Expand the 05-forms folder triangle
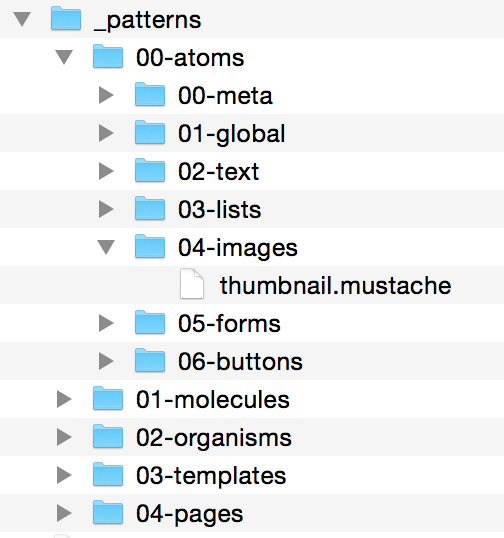The image size is (504, 538). click(x=106, y=323)
